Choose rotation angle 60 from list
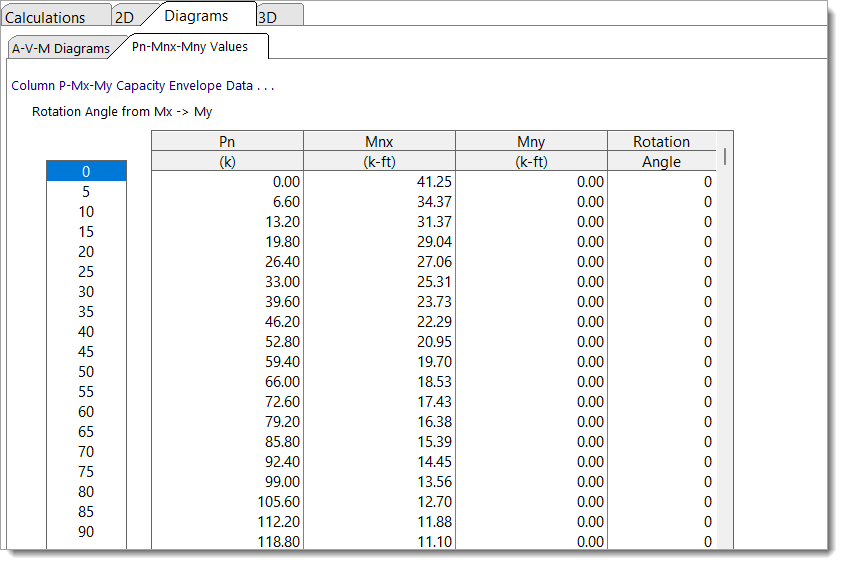Screen dimensions: 843x565 pyautogui.click(x=86, y=411)
